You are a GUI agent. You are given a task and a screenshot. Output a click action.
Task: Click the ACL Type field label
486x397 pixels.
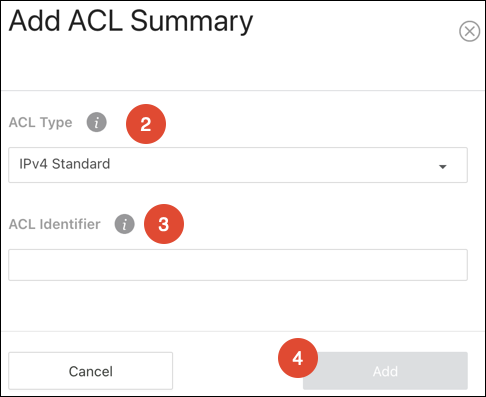coord(41,123)
